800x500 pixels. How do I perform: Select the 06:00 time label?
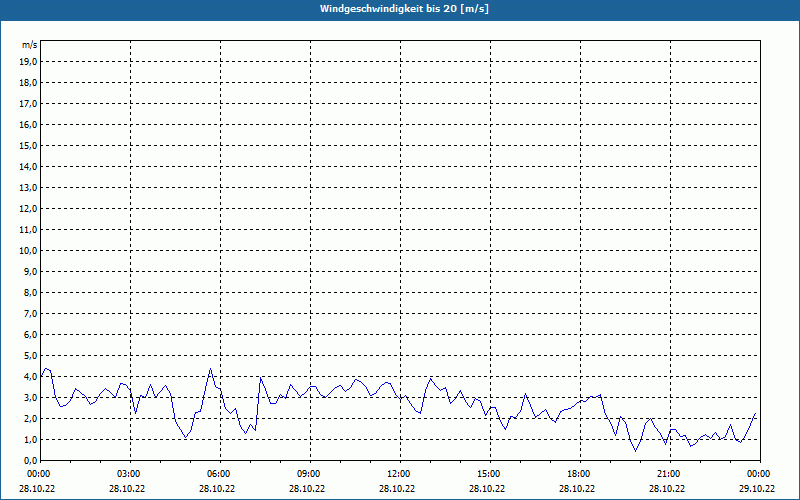point(217,474)
